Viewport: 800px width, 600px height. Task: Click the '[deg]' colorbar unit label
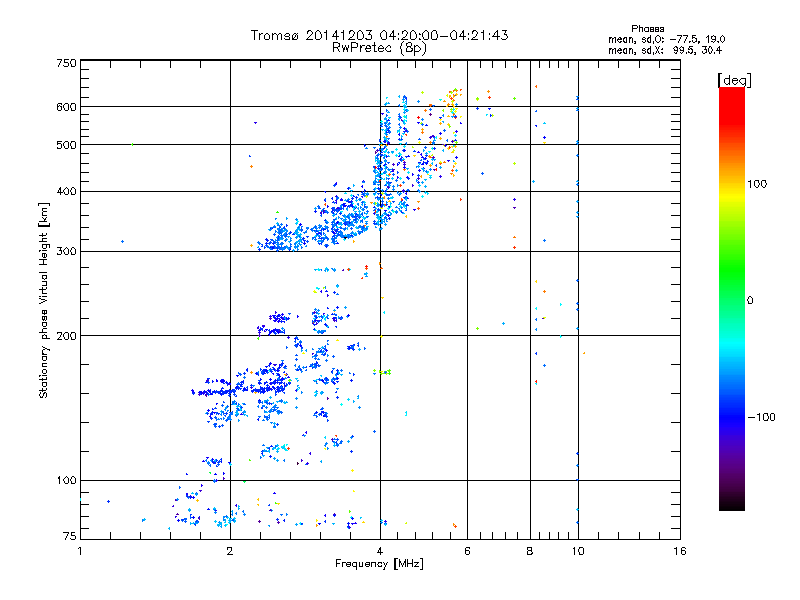pos(734,80)
